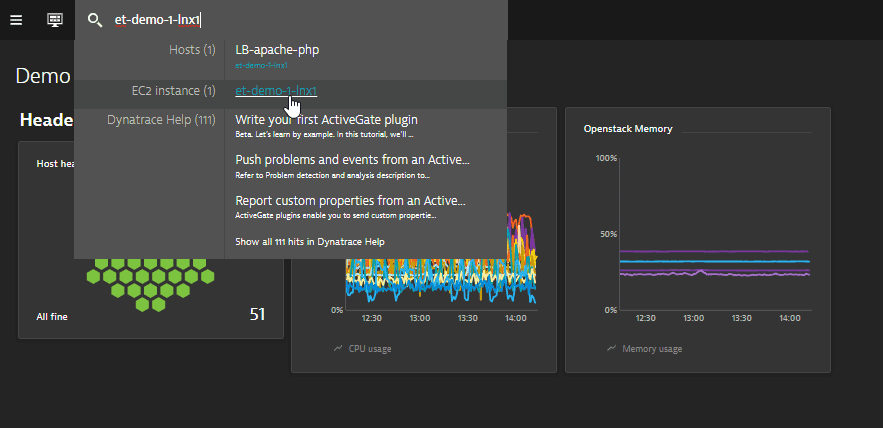Open 'Write your first ActiveGate plugin' help article
This screenshot has width=883, height=428.
point(326,120)
